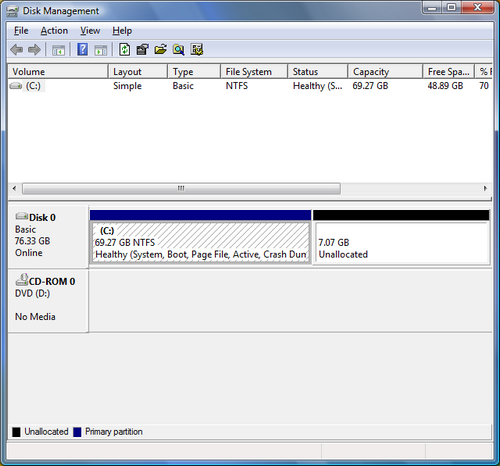The image size is (500, 466).
Task: Open the Action menu
Action: point(54,31)
